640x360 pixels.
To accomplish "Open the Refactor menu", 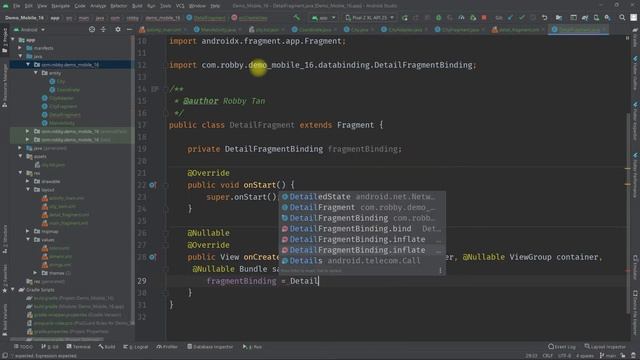I will (x=118, y=6).
